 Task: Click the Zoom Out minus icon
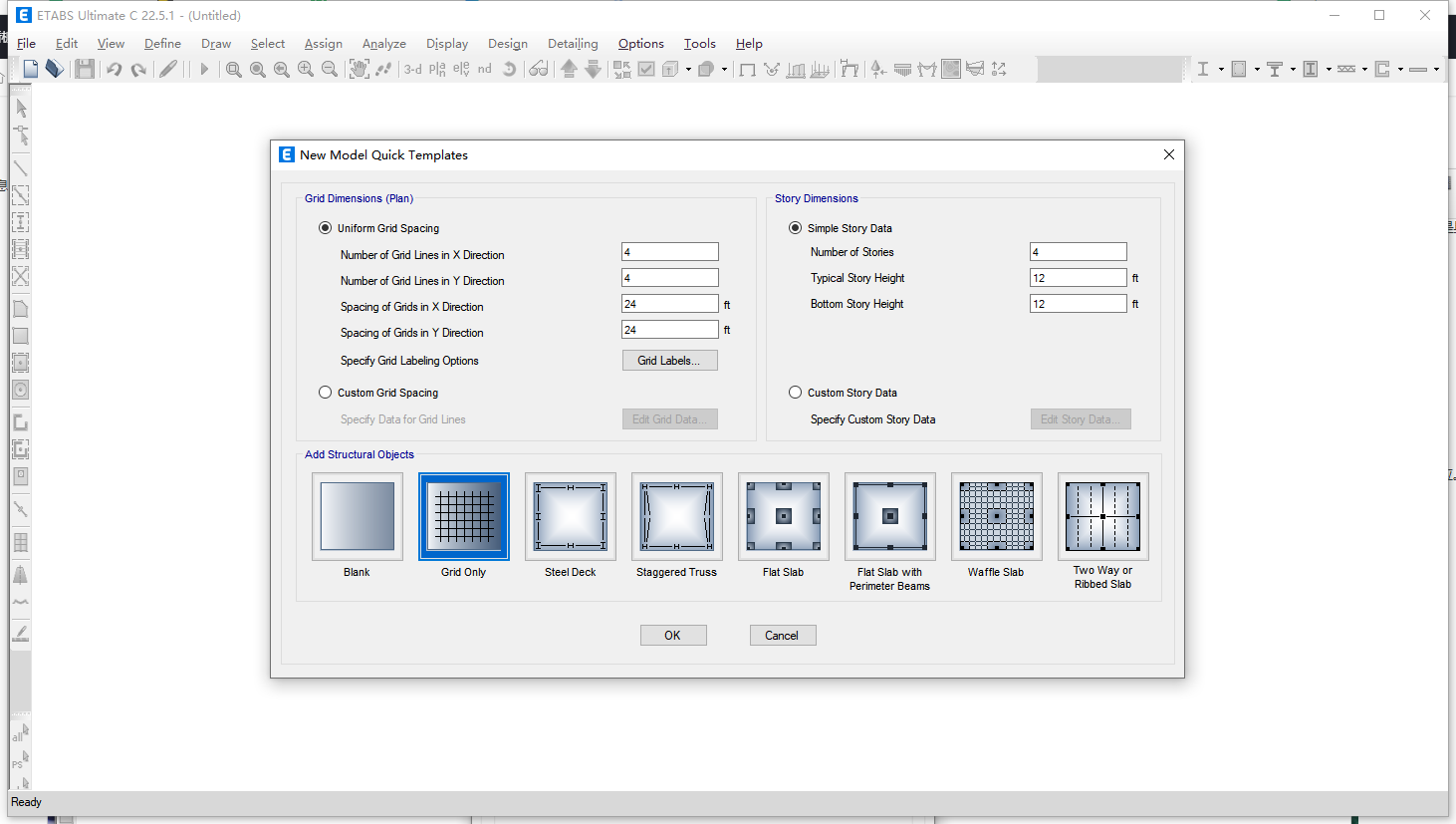[330, 69]
